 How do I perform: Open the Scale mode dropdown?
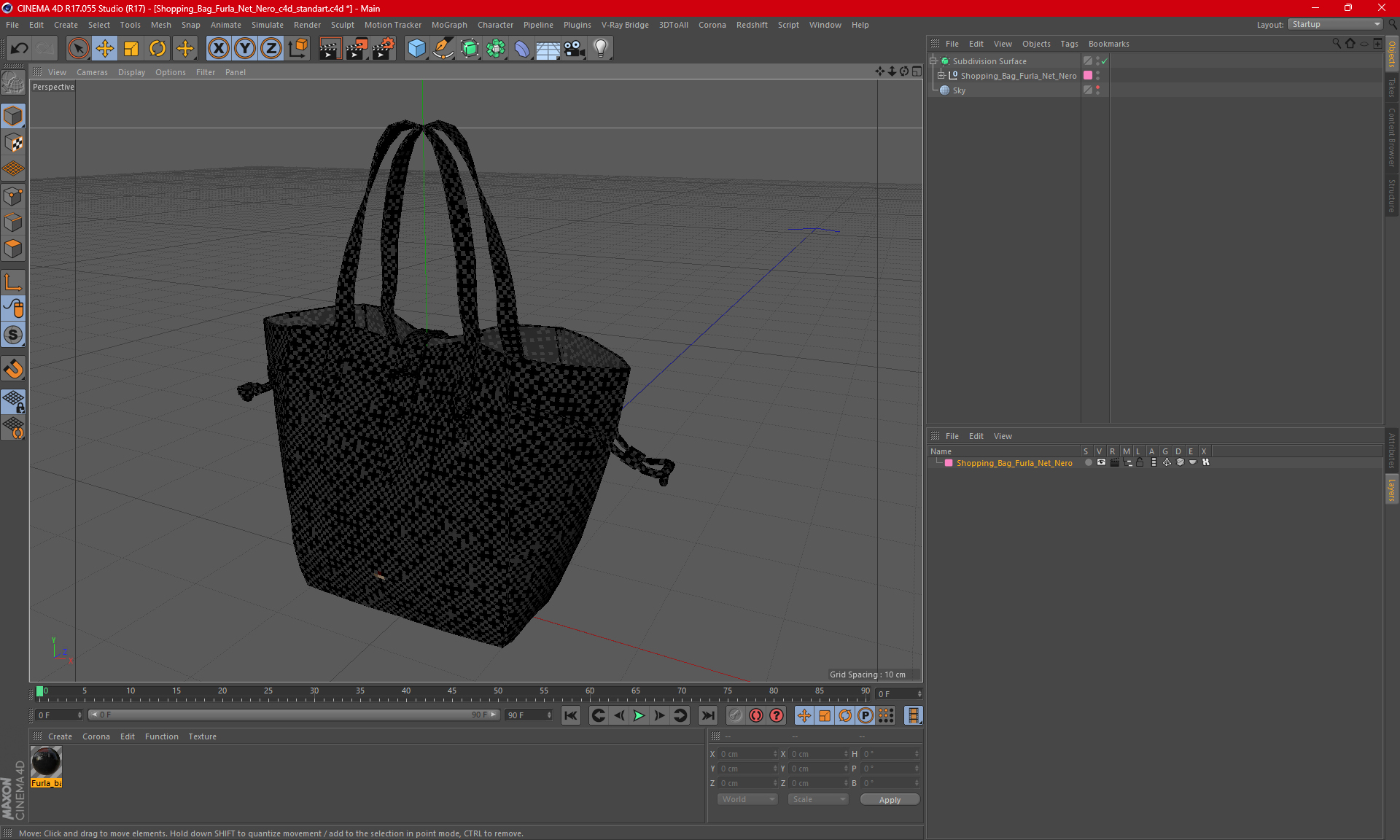tap(818, 799)
